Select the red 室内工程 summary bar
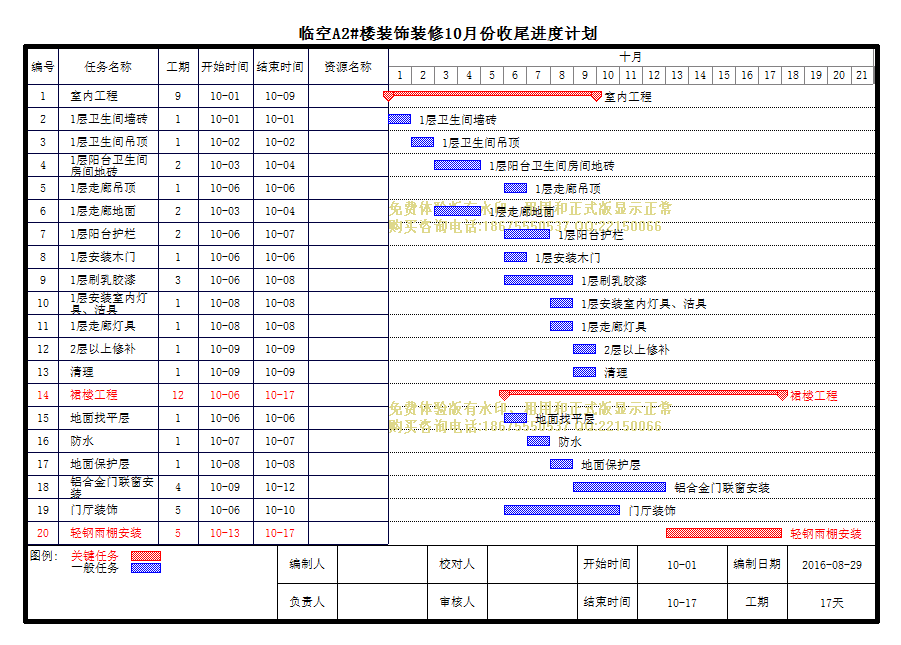This screenshot has height=645, width=901. (x=492, y=94)
